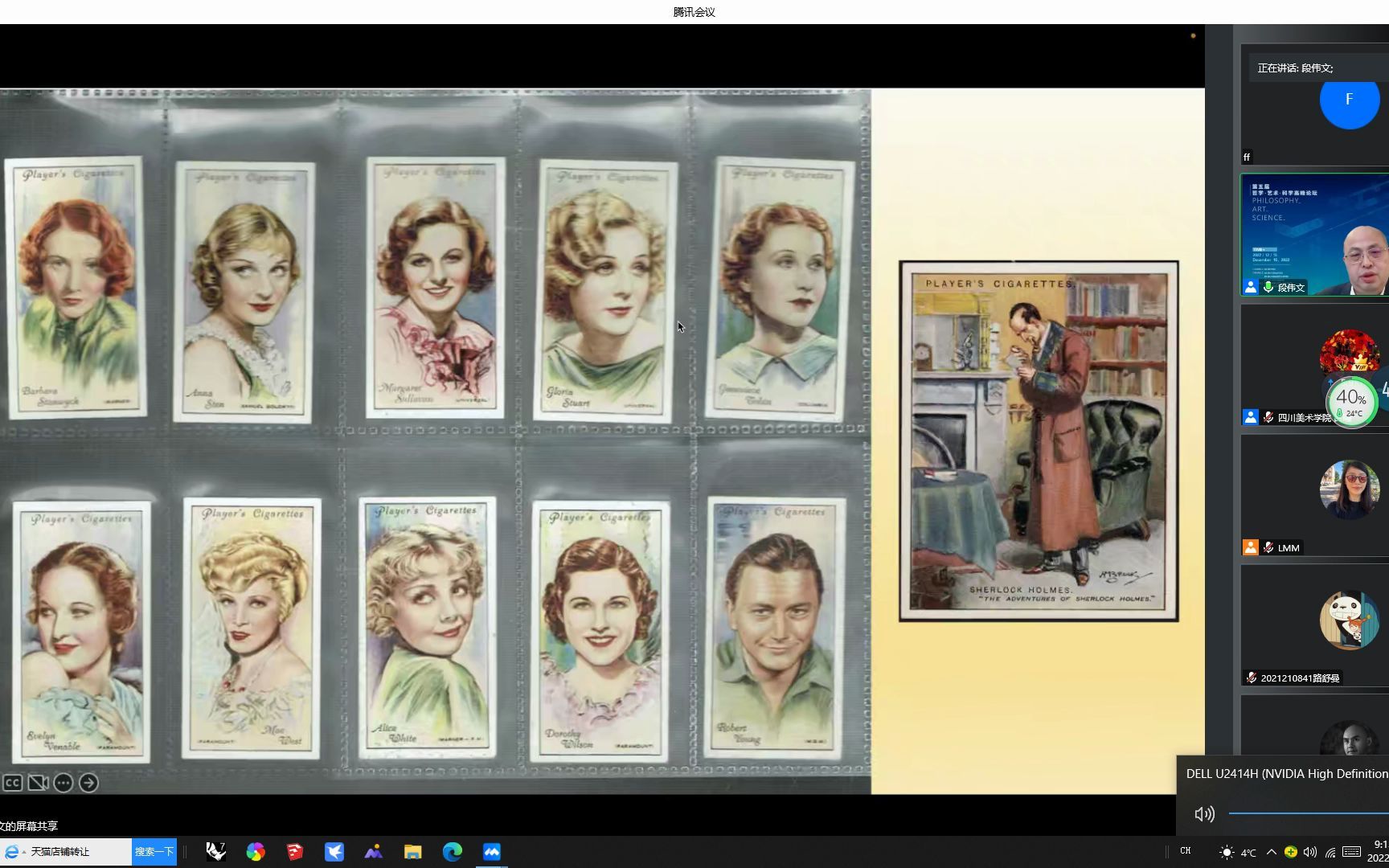Screen dimensions: 1389x868
Task: Toggle closed captions CC button
Action: 12,783
